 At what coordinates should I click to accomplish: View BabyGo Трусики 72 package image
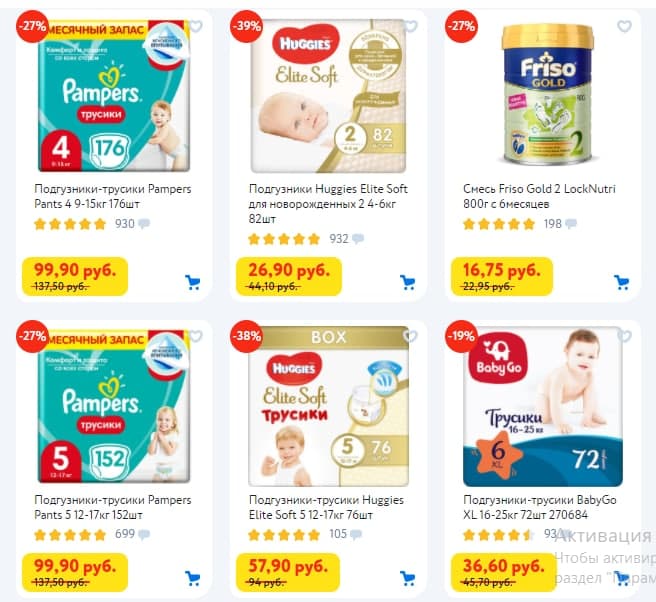click(x=543, y=406)
